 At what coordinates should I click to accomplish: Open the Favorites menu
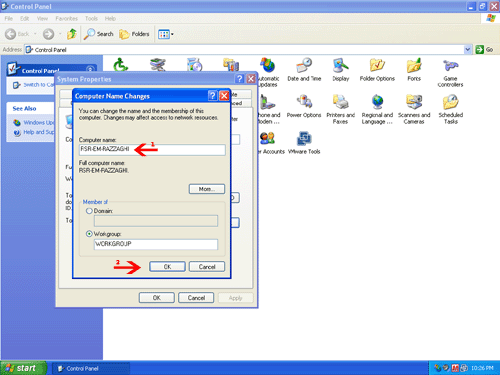tap(66, 18)
